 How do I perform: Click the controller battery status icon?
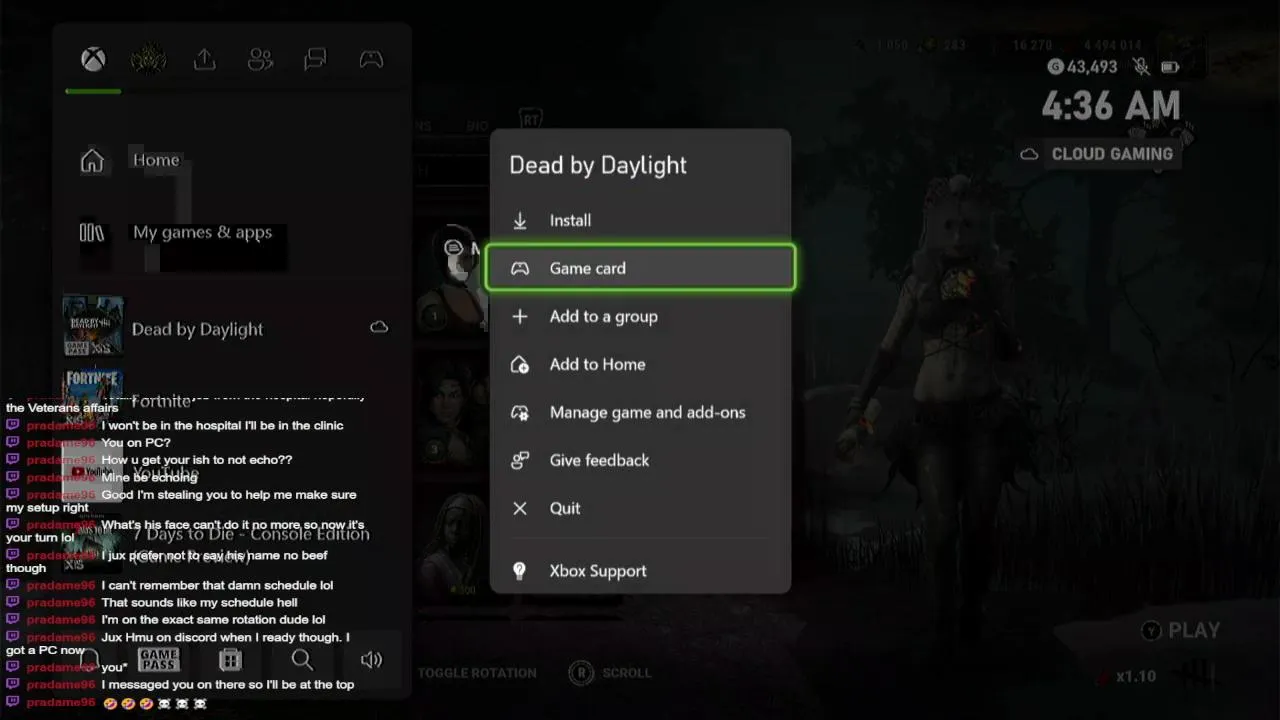click(x=1170, y=67)
